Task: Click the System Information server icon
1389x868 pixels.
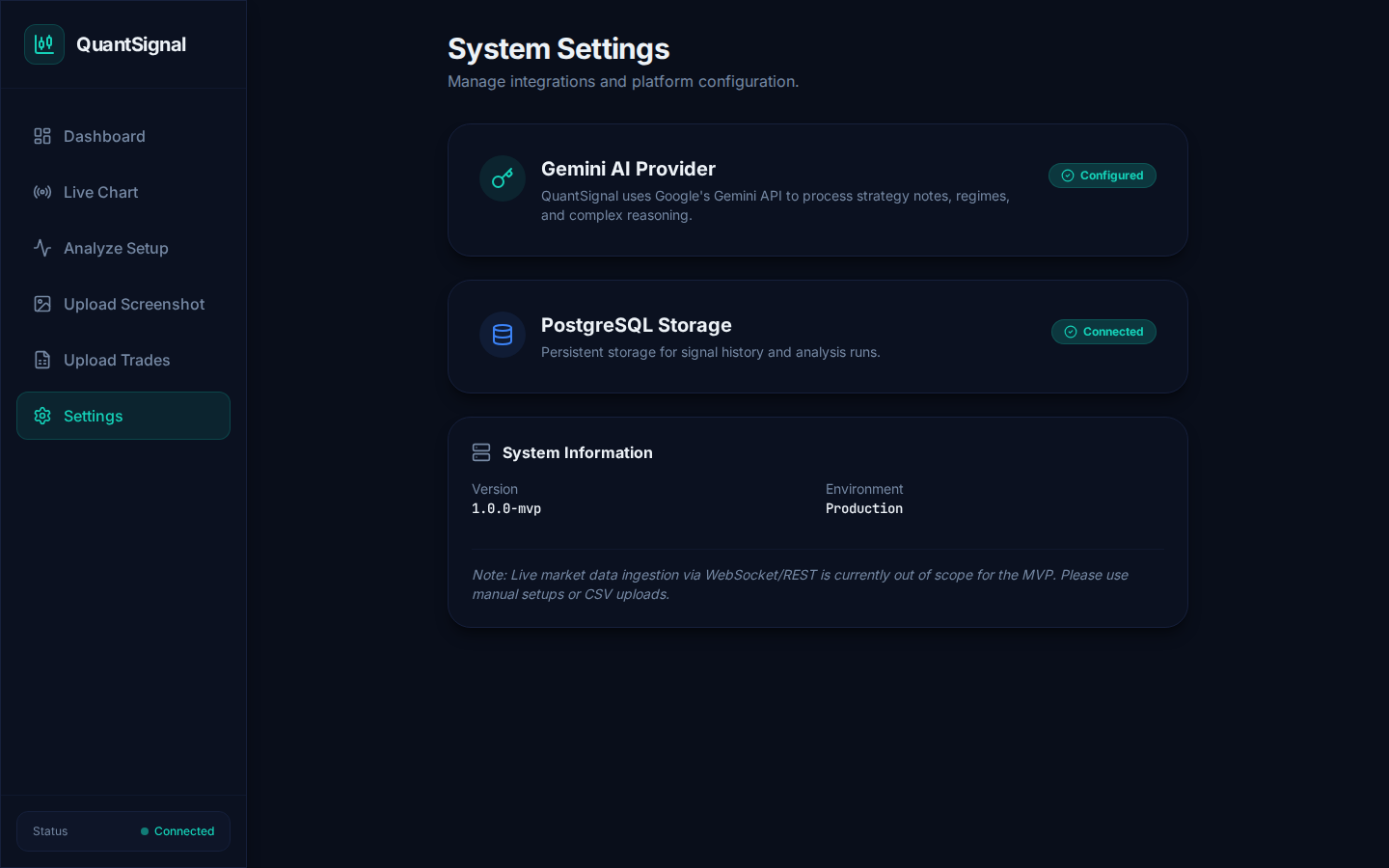Action: point(481,452)
